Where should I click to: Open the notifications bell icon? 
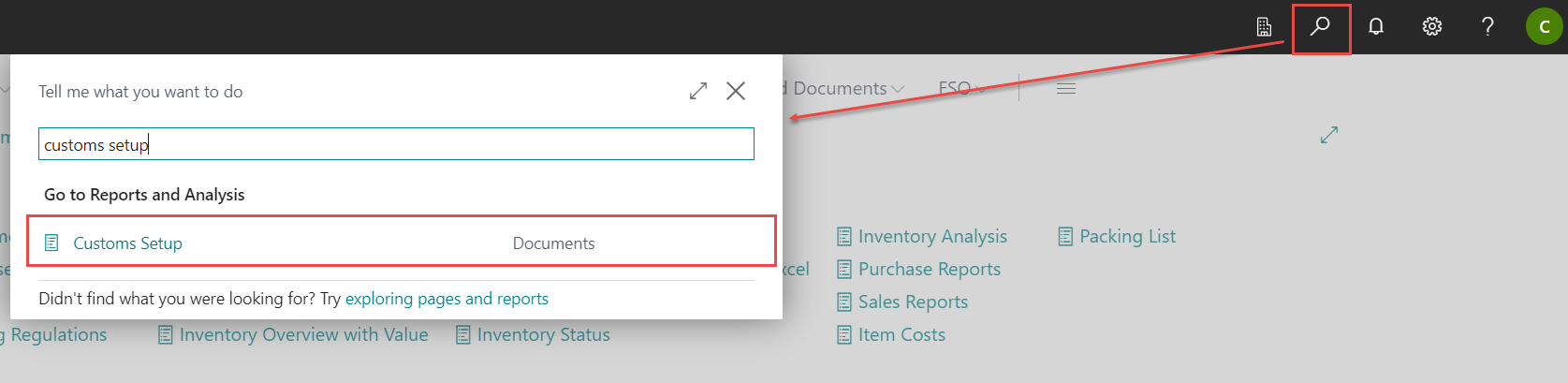1375,27
